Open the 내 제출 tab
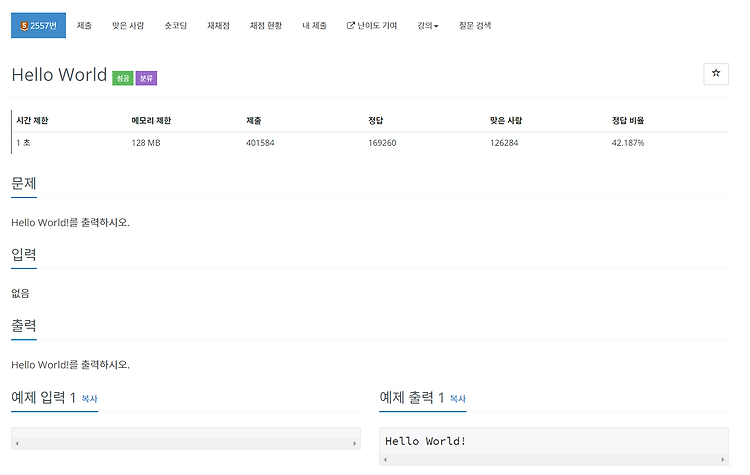This screenshot has height=475, width=750. click(x=314, y=25)
